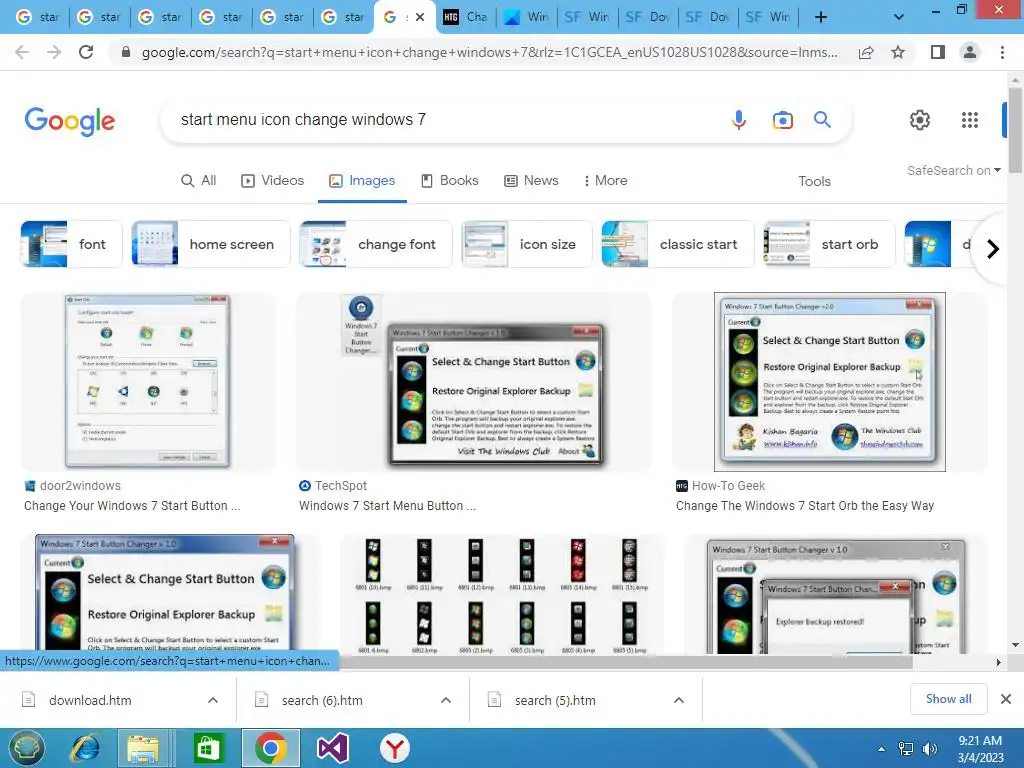This screenshot has width=1024, height=768.
Task: Switch to the Videos tab
Action: (x=272, y=180)
